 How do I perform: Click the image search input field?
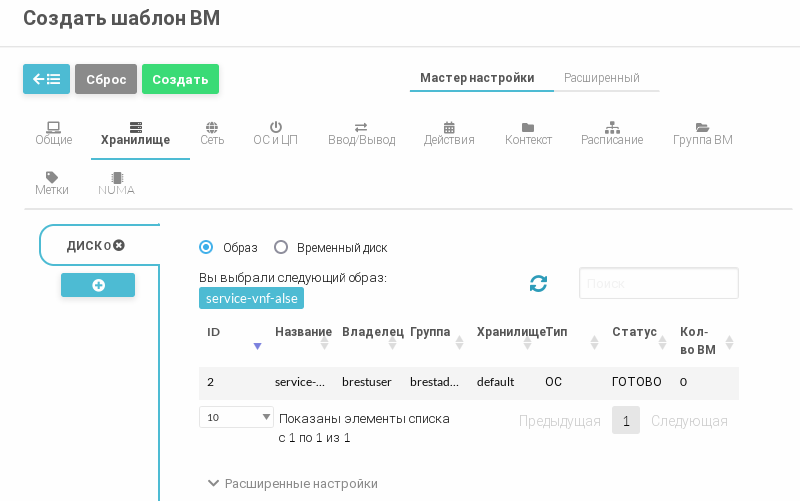pos(658,283)
